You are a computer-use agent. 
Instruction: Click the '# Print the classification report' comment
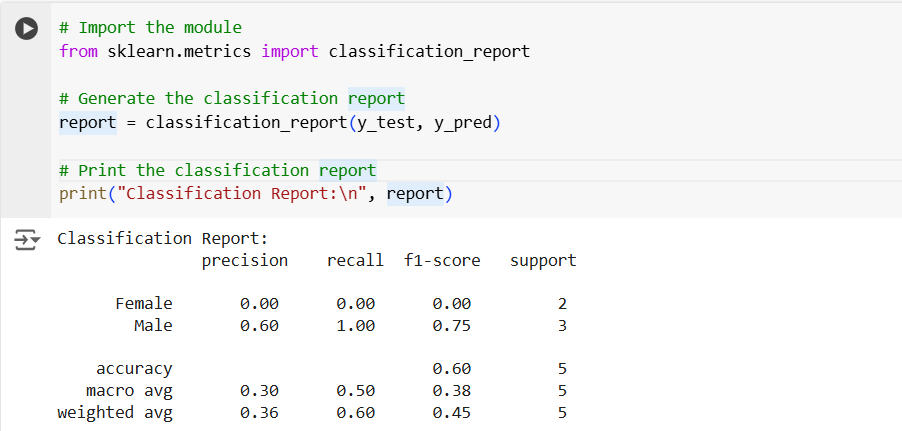[x=217, y=170]
